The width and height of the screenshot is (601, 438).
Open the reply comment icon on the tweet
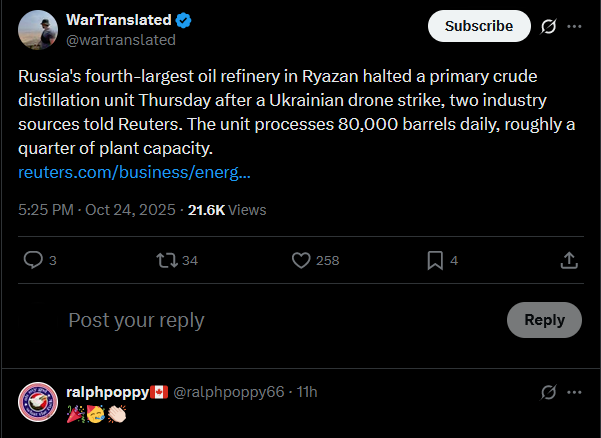click(33, 260)
